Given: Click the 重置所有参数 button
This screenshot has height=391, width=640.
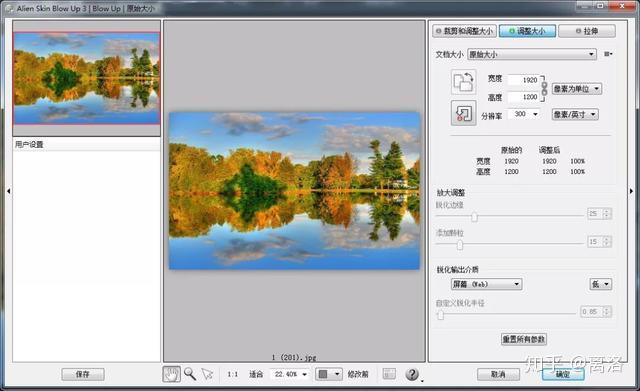Looking at the screenshot, I should (524, 339).
